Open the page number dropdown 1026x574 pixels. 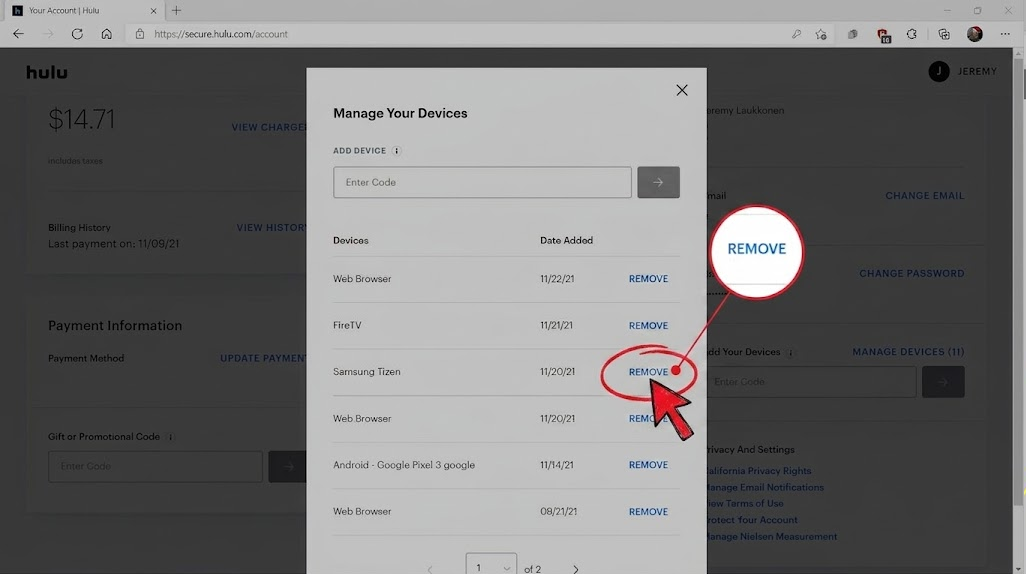click(x=491, y=564)
